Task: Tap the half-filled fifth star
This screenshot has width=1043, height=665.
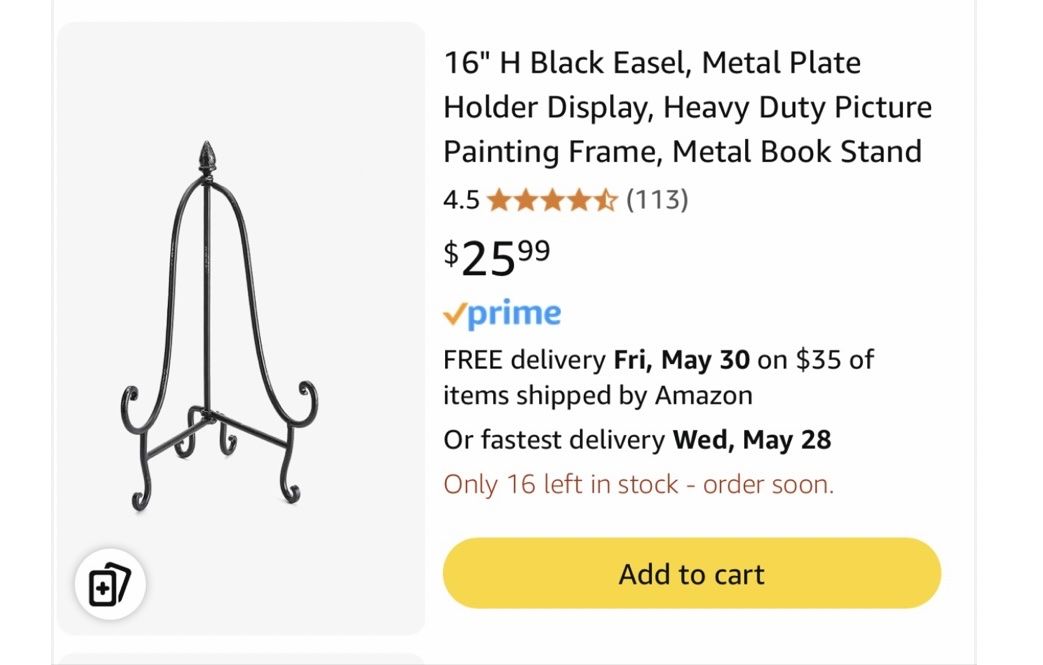Action: click(x=605, y=200)
